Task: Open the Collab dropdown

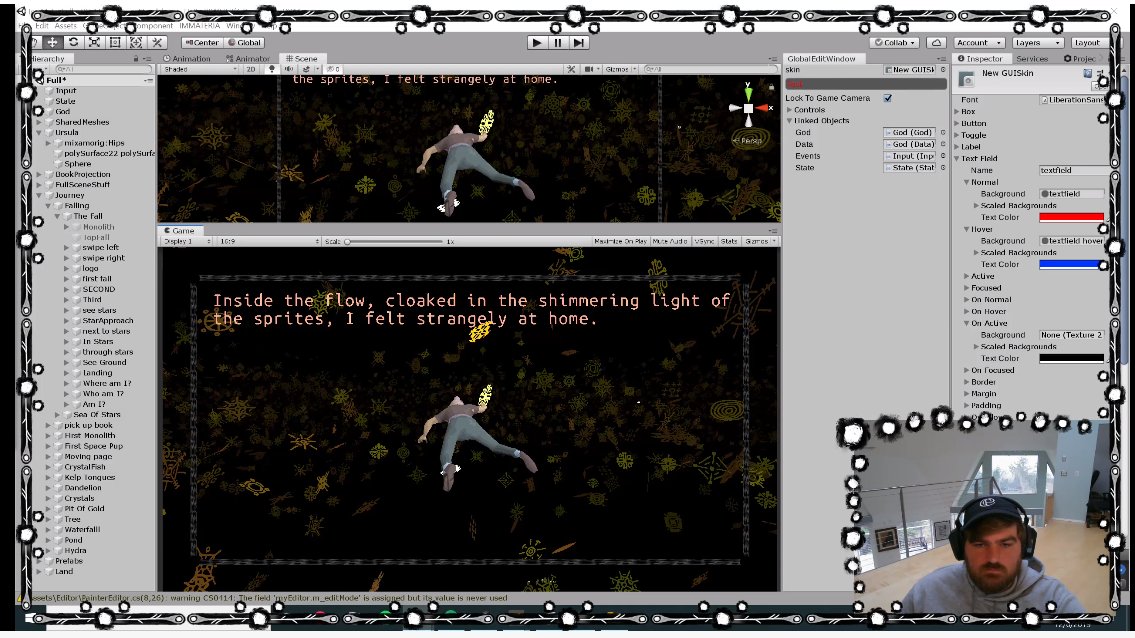Action: 895,43
